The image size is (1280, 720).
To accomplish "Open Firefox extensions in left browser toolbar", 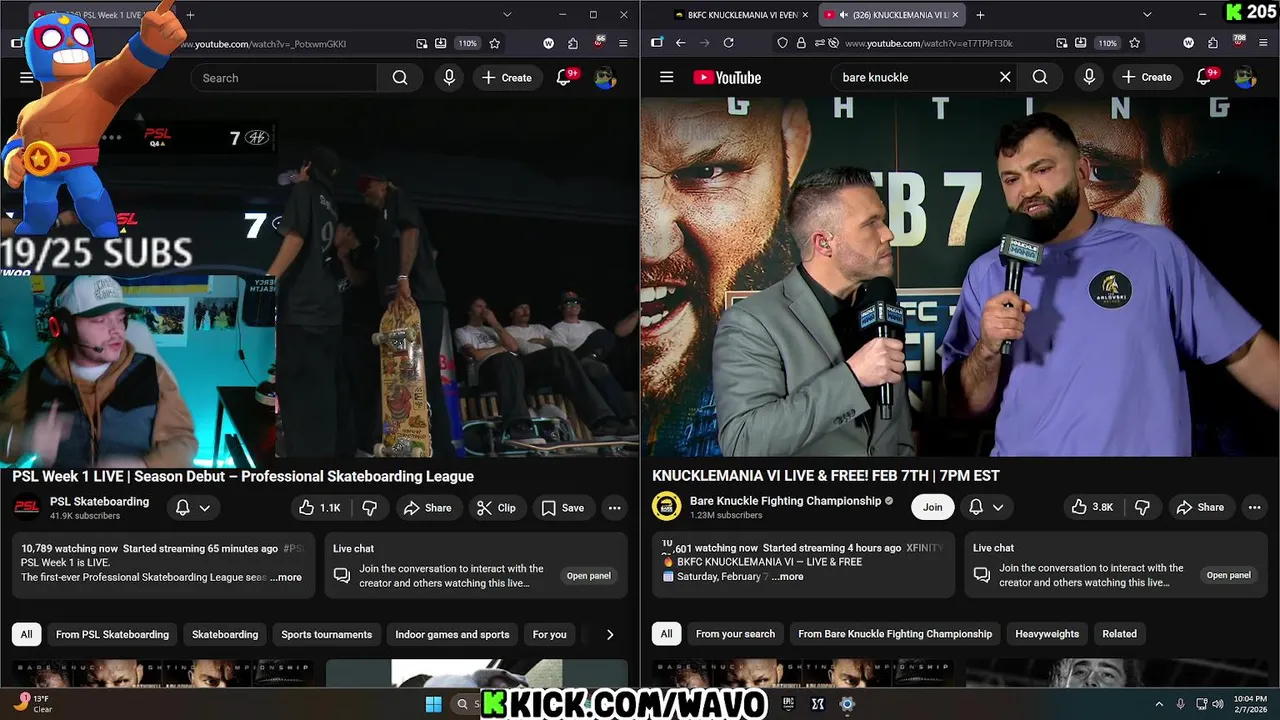I will [573, 44].
